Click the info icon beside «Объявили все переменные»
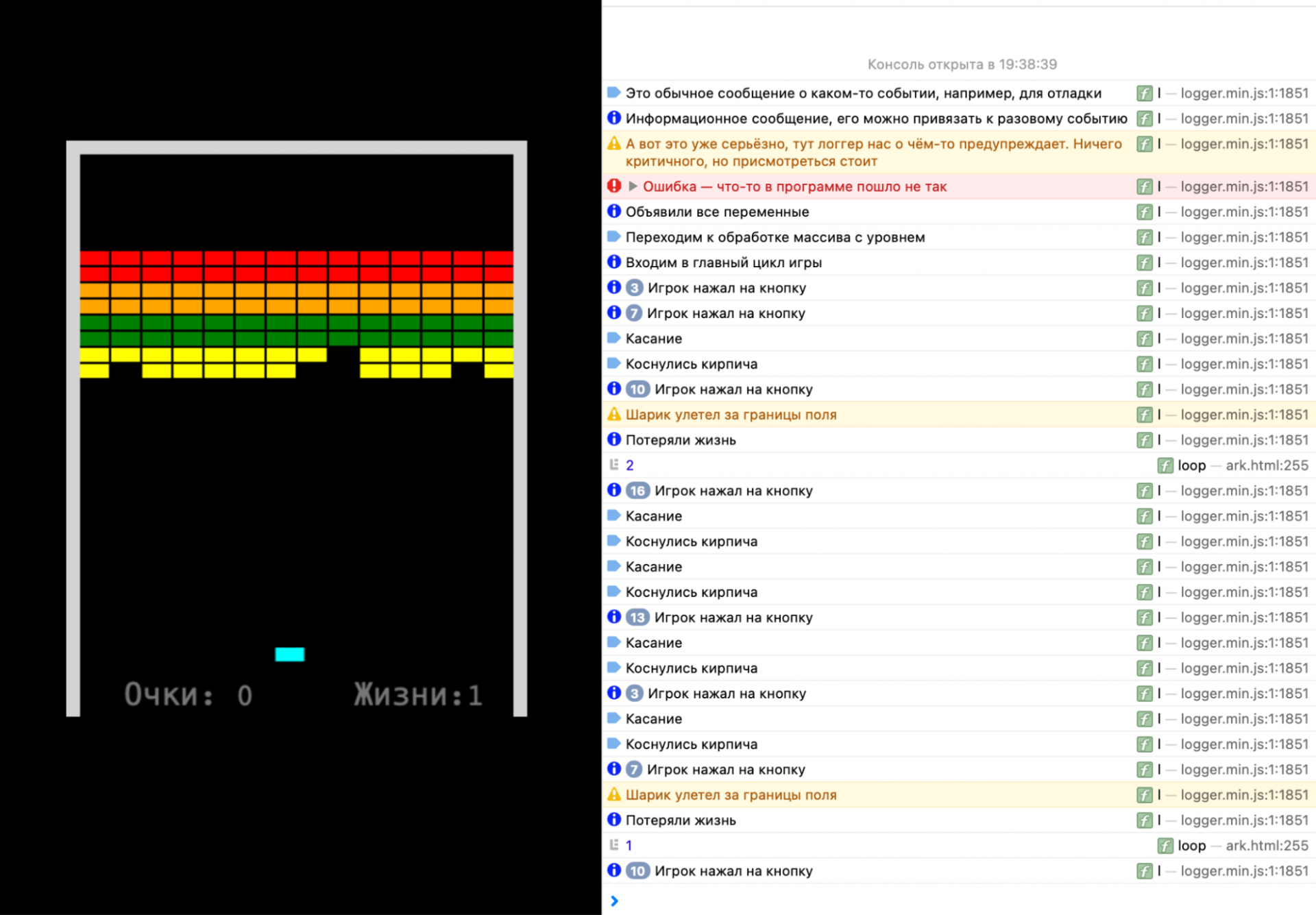Image resolution: width=1316 pixels, height=915 pixels. click(x=614, y=211)
